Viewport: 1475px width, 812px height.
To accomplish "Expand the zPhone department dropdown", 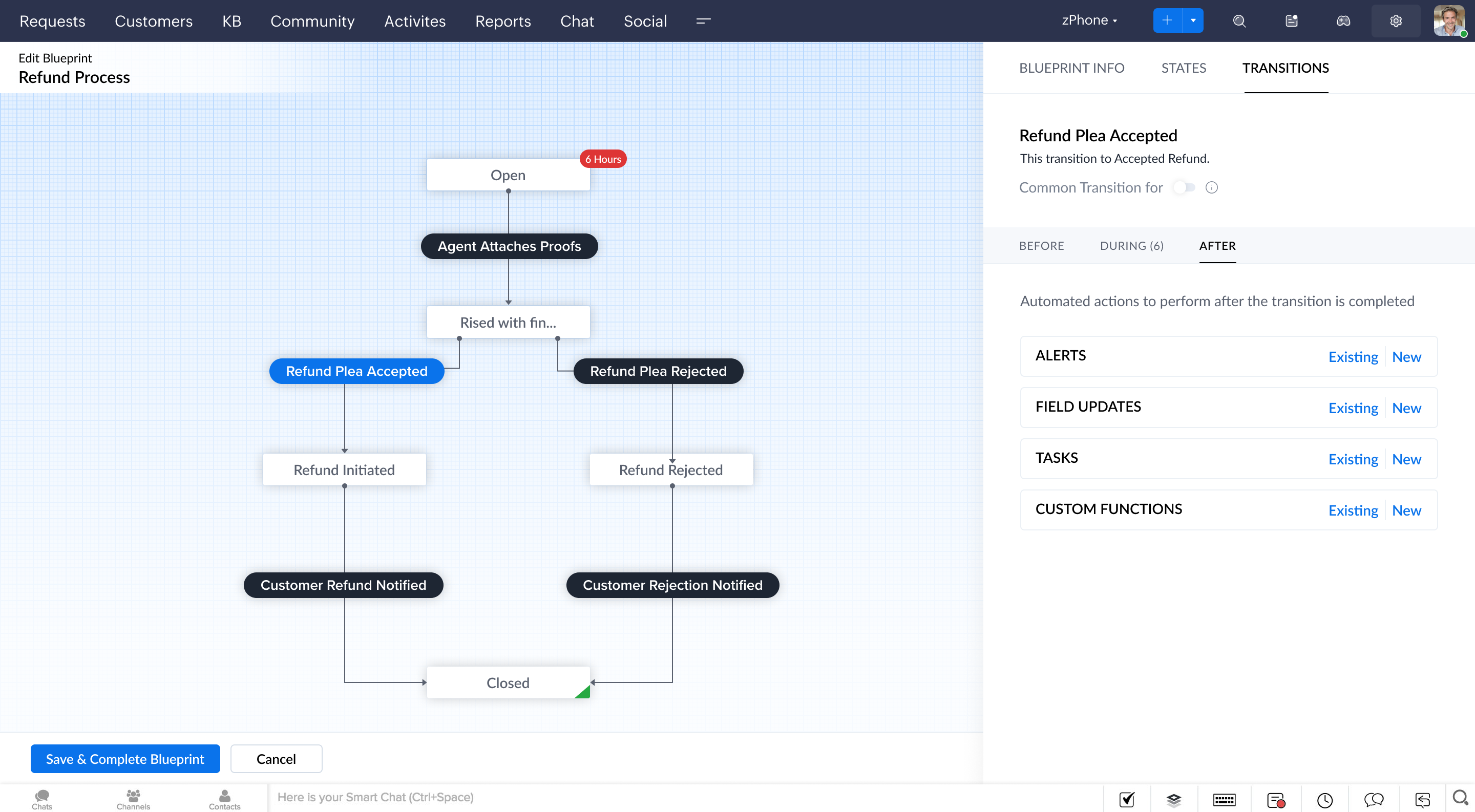I will [x=1089, y=20].
